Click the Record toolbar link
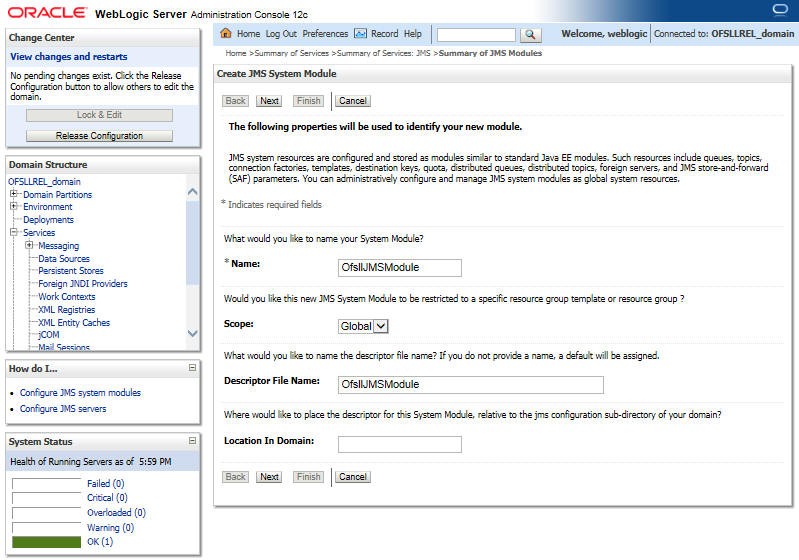Image resolution: width=799 pixels, height=560 pixels. coord(384,34)
